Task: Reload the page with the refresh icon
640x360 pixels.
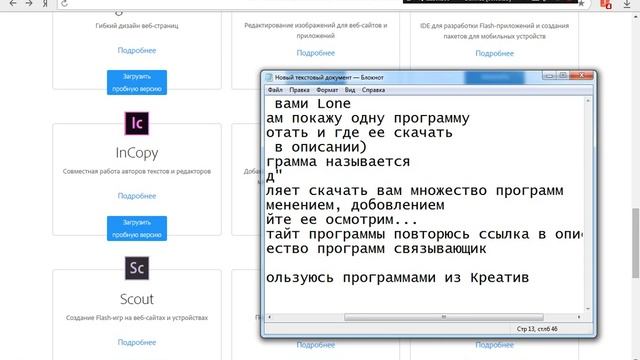Action: tap(64, 4)
